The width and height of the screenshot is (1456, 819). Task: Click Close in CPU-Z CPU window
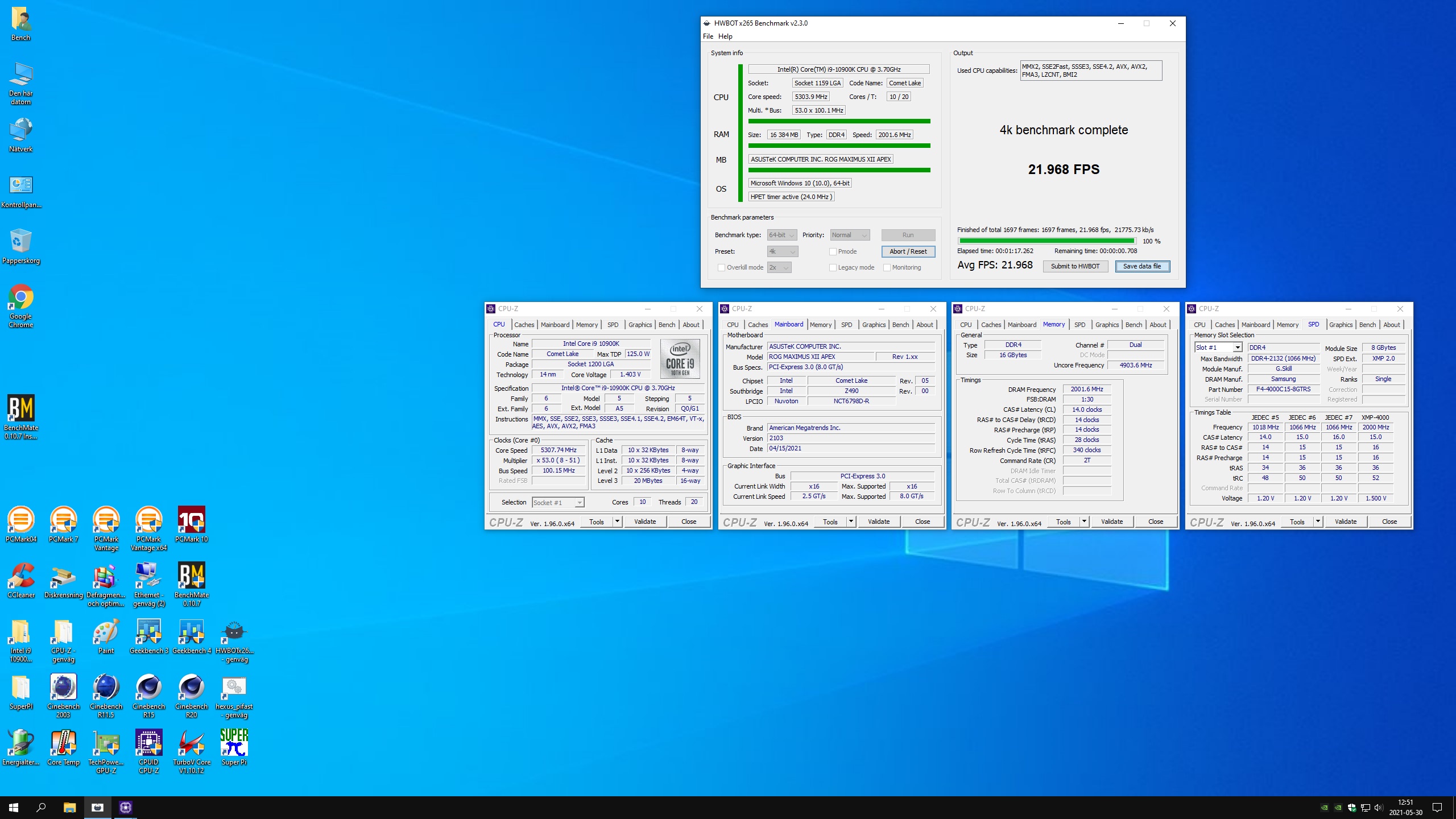click(689, 522)
